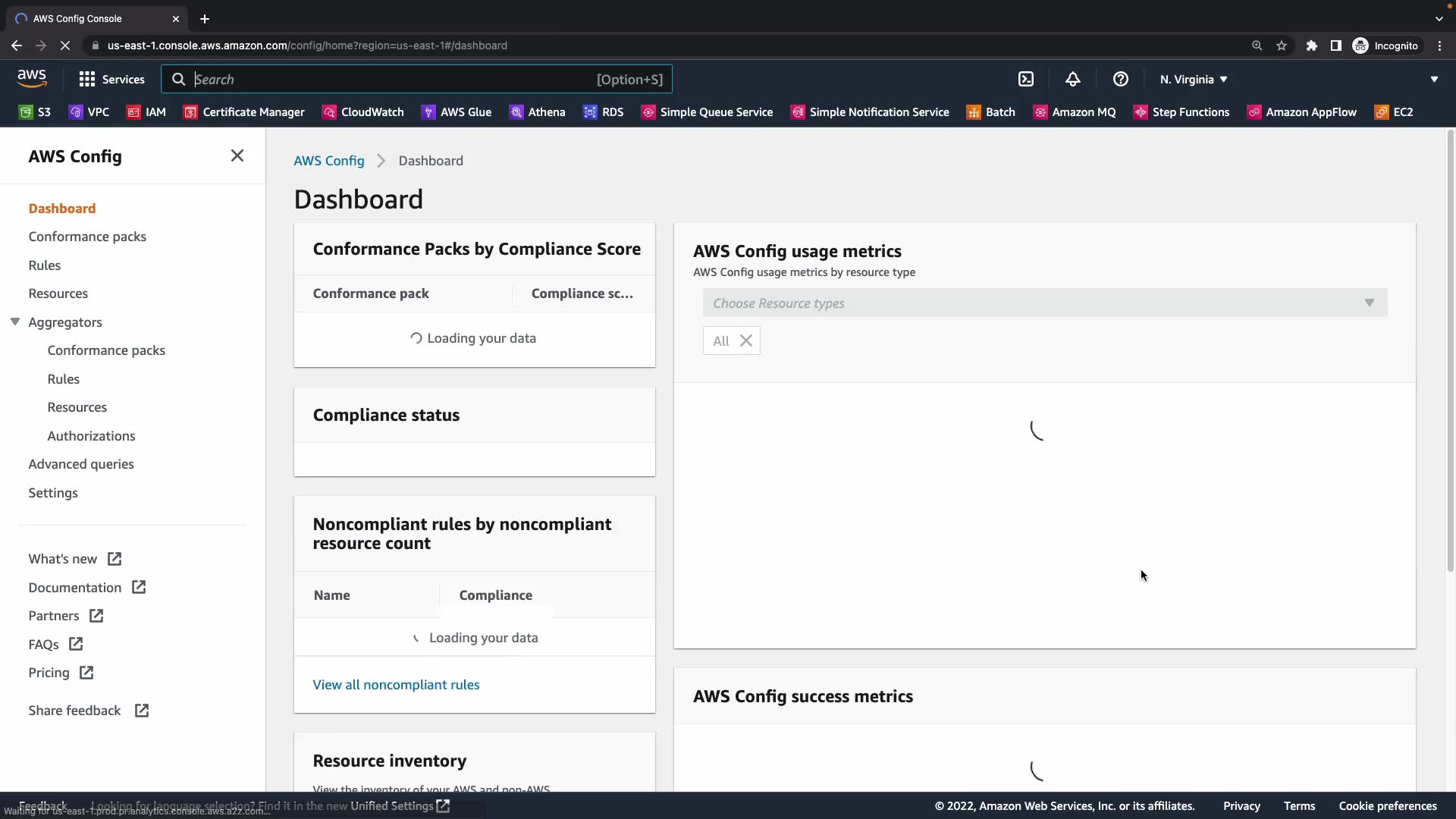
Task: Click View all noncompliant rules link
Action: pyautogui.click(x=396, y=685)
